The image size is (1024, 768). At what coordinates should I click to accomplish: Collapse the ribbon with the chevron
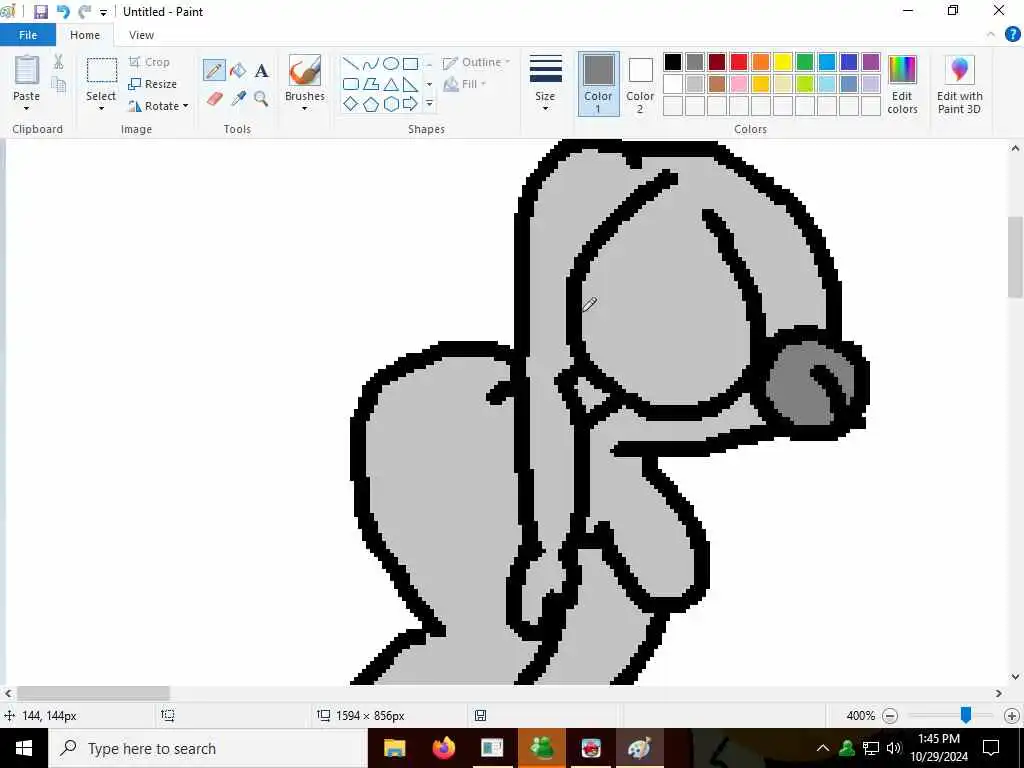click(x=991, y=35)
